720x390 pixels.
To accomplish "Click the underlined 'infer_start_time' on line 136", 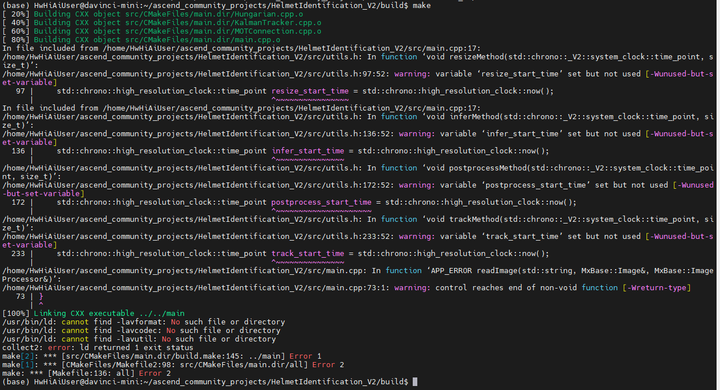I will click(x=308, y=151).
